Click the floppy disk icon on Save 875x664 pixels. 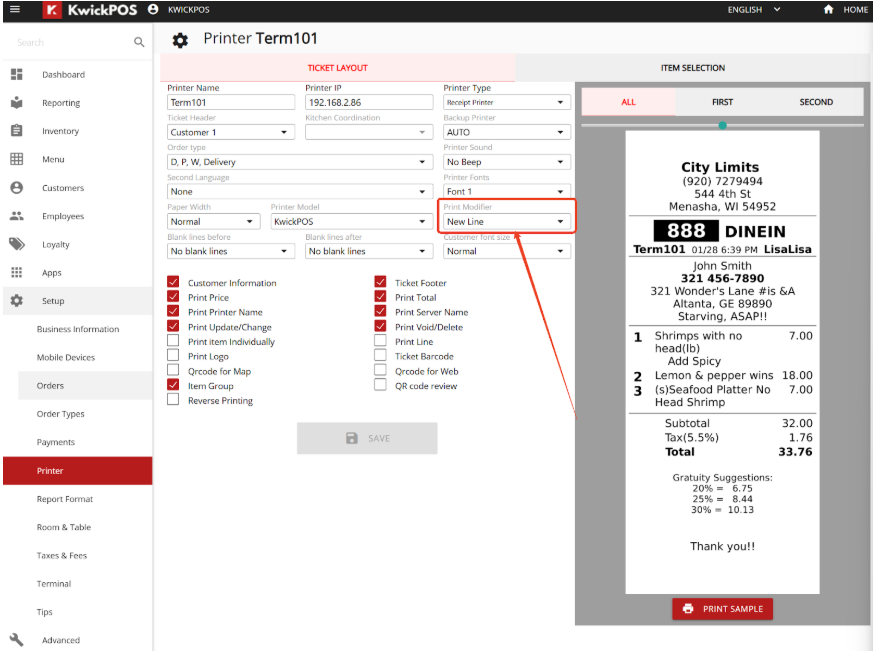click(352, 438)
